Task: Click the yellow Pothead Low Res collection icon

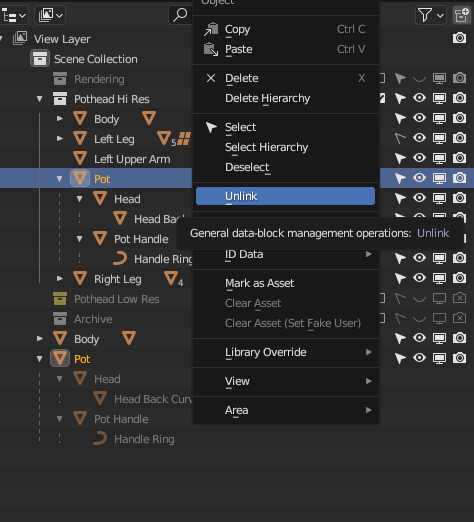Action: [x=60, y=299]
